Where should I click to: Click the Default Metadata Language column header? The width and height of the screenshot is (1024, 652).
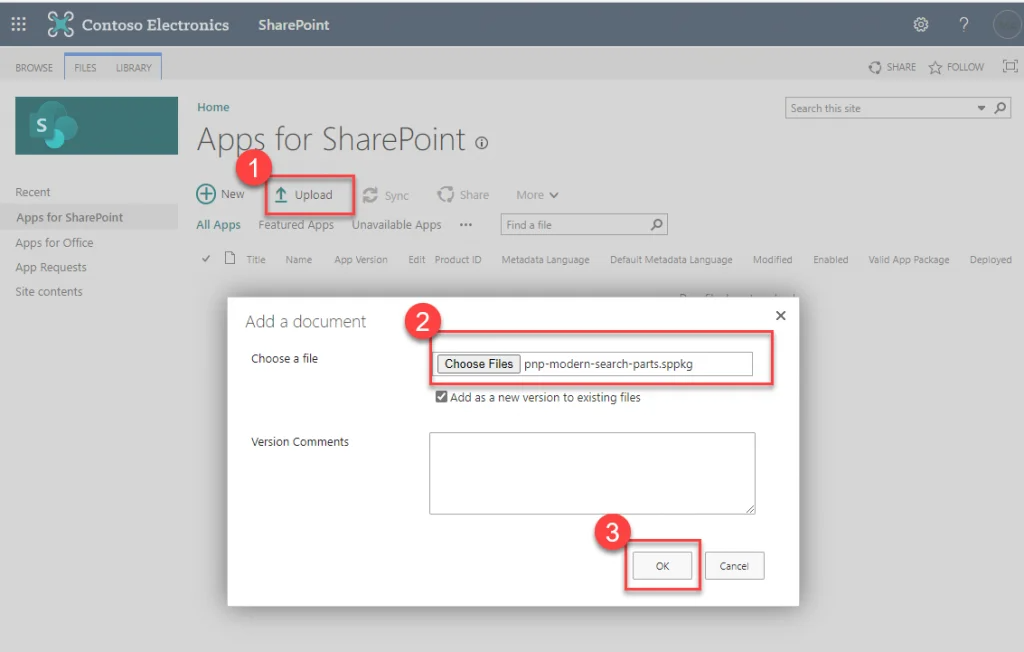point(671,259)
